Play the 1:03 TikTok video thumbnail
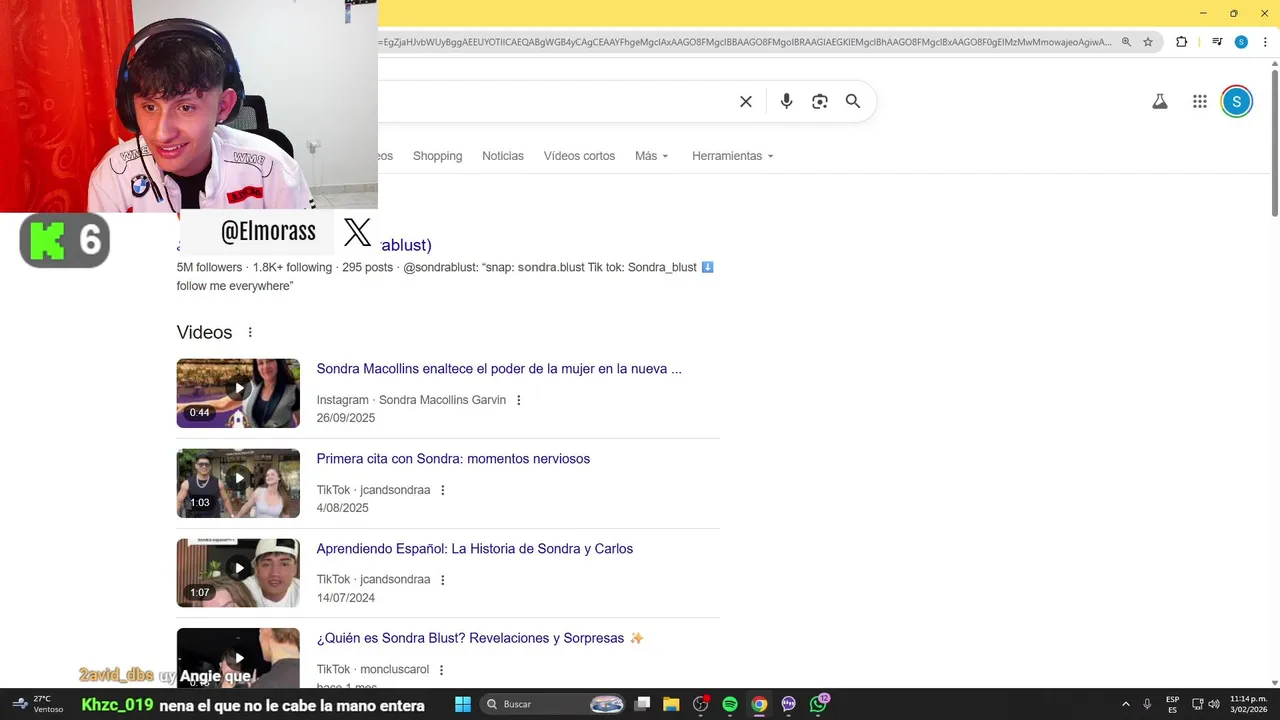This screenshot has width=1280, height=720. (x=238, y=483)
